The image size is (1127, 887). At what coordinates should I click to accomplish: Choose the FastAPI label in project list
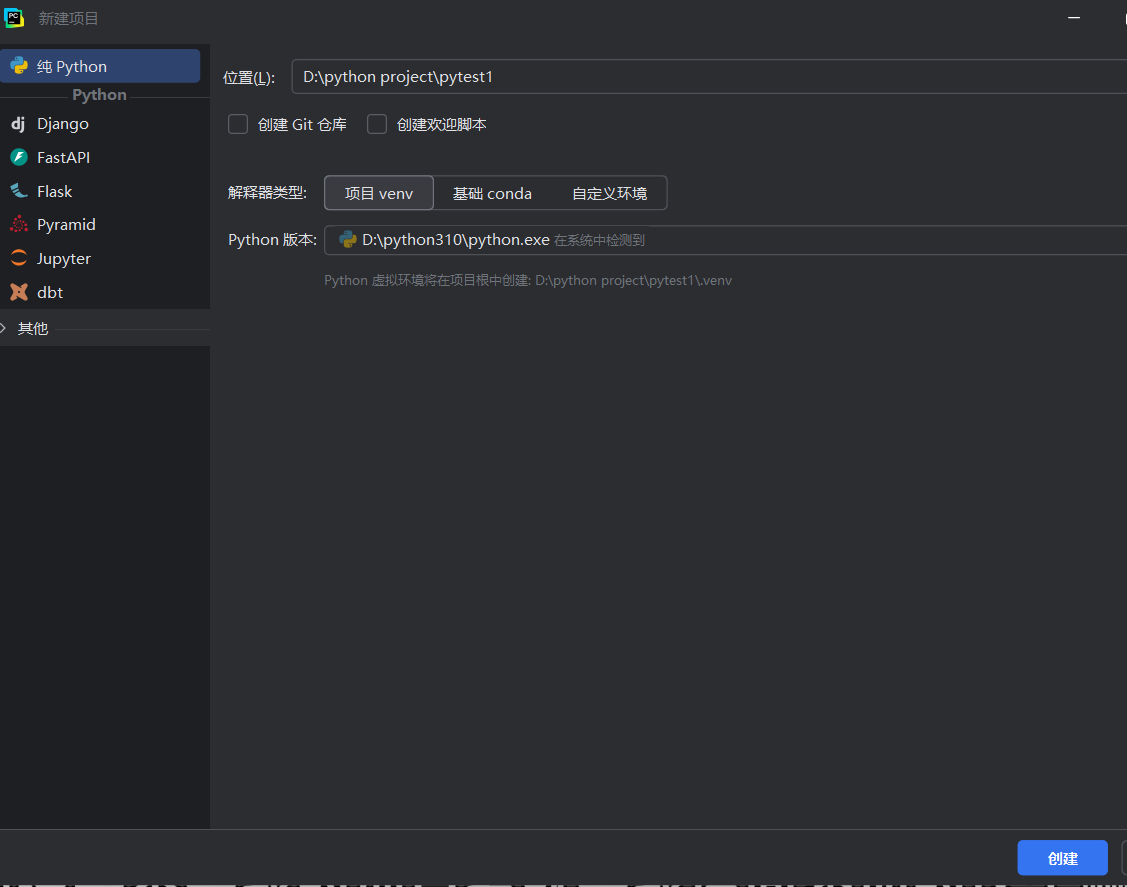63,157
